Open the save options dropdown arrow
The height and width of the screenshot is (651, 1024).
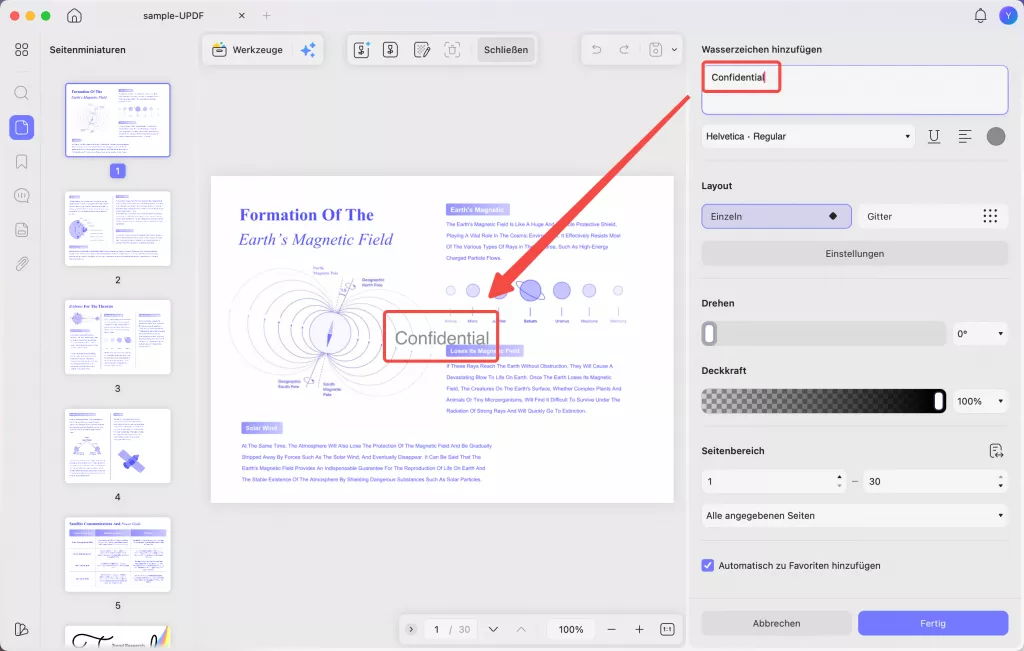[675, 50]
